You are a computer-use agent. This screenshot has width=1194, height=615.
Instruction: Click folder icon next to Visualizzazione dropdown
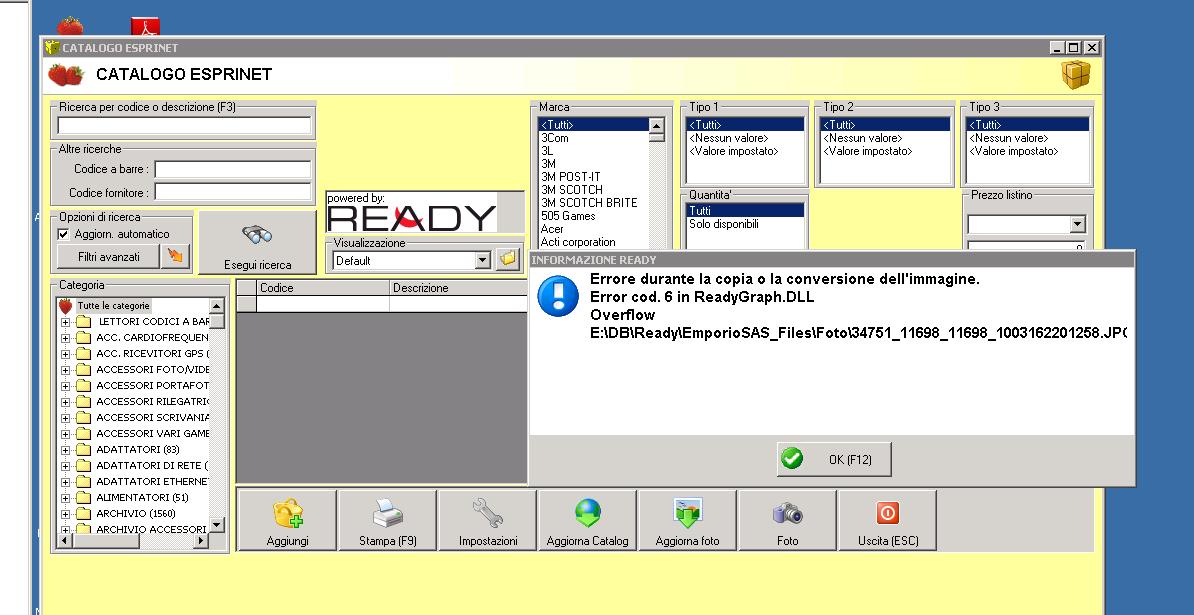(507, 260)
